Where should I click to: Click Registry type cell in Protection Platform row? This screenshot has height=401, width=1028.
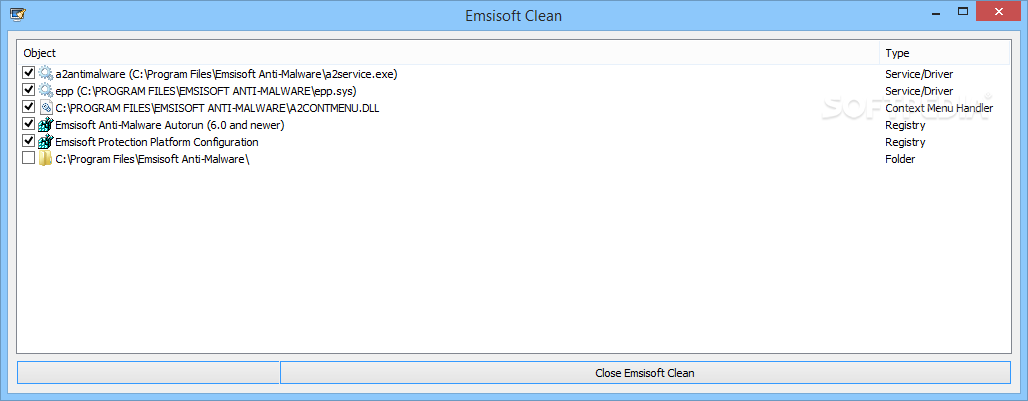(x=905, y=142)
